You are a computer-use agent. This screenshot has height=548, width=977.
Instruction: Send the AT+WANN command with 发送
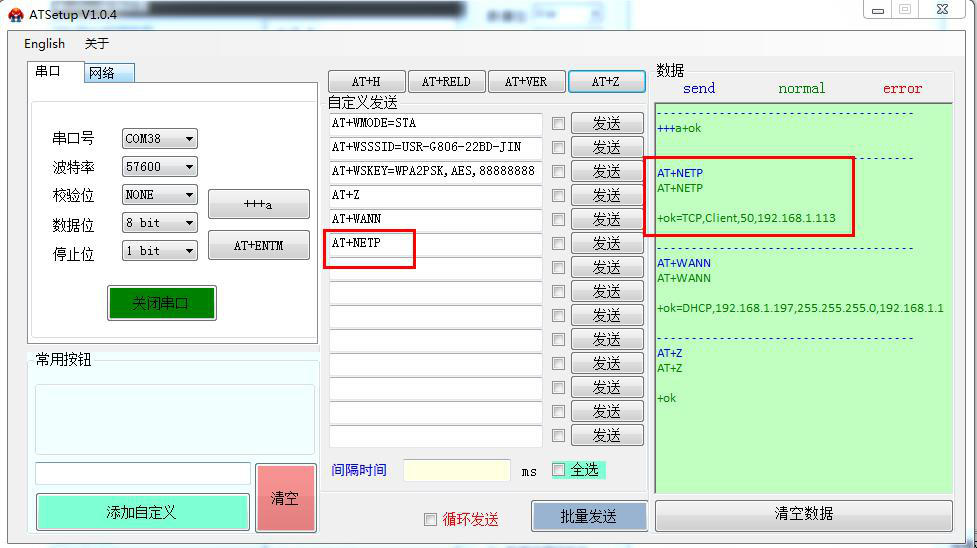607,220
